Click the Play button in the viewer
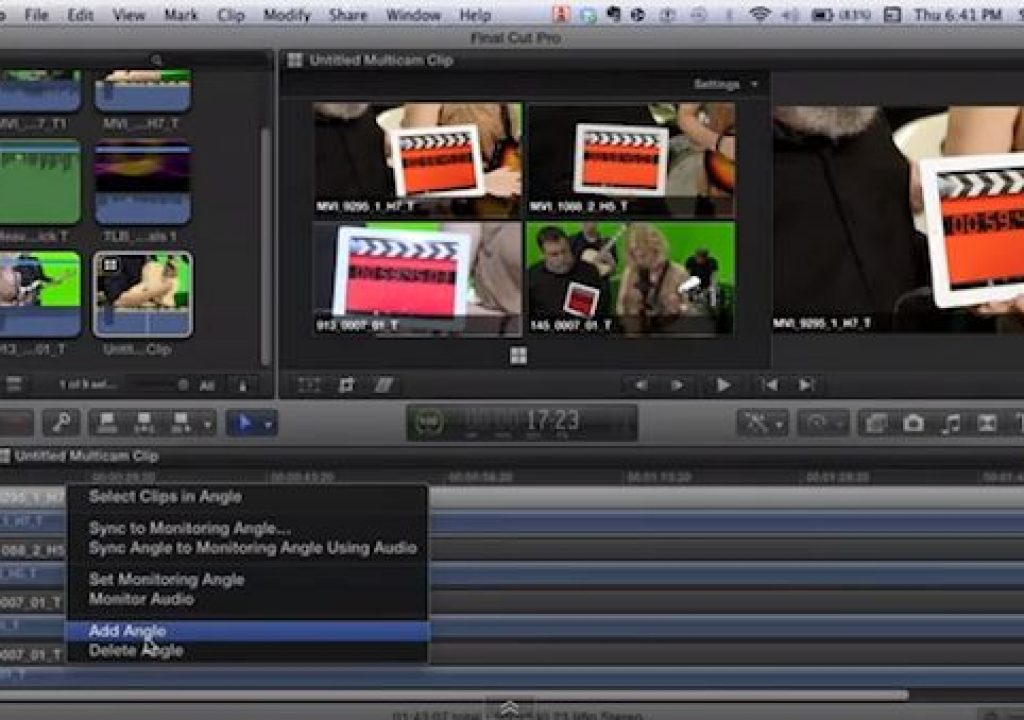The height and width of the screenshot is (720, 1024). (x=723, y=385)
